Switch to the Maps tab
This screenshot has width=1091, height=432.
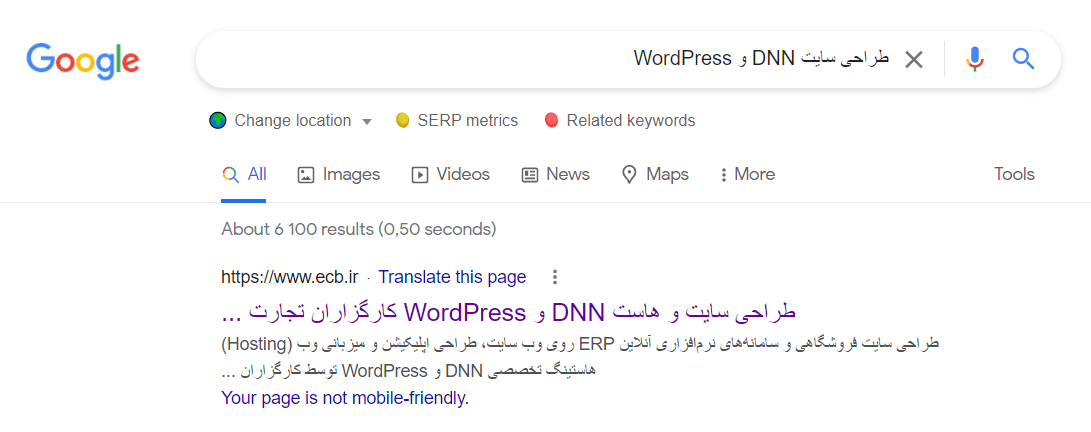(655, 174)
